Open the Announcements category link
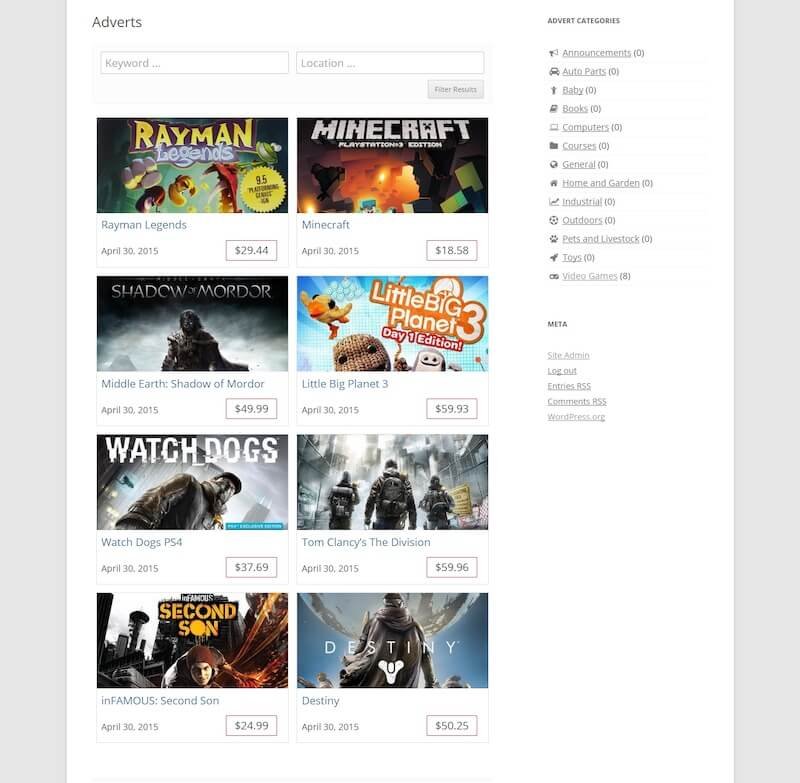The height and width of the screenshot is (783, 800). [x=596, y=53]
